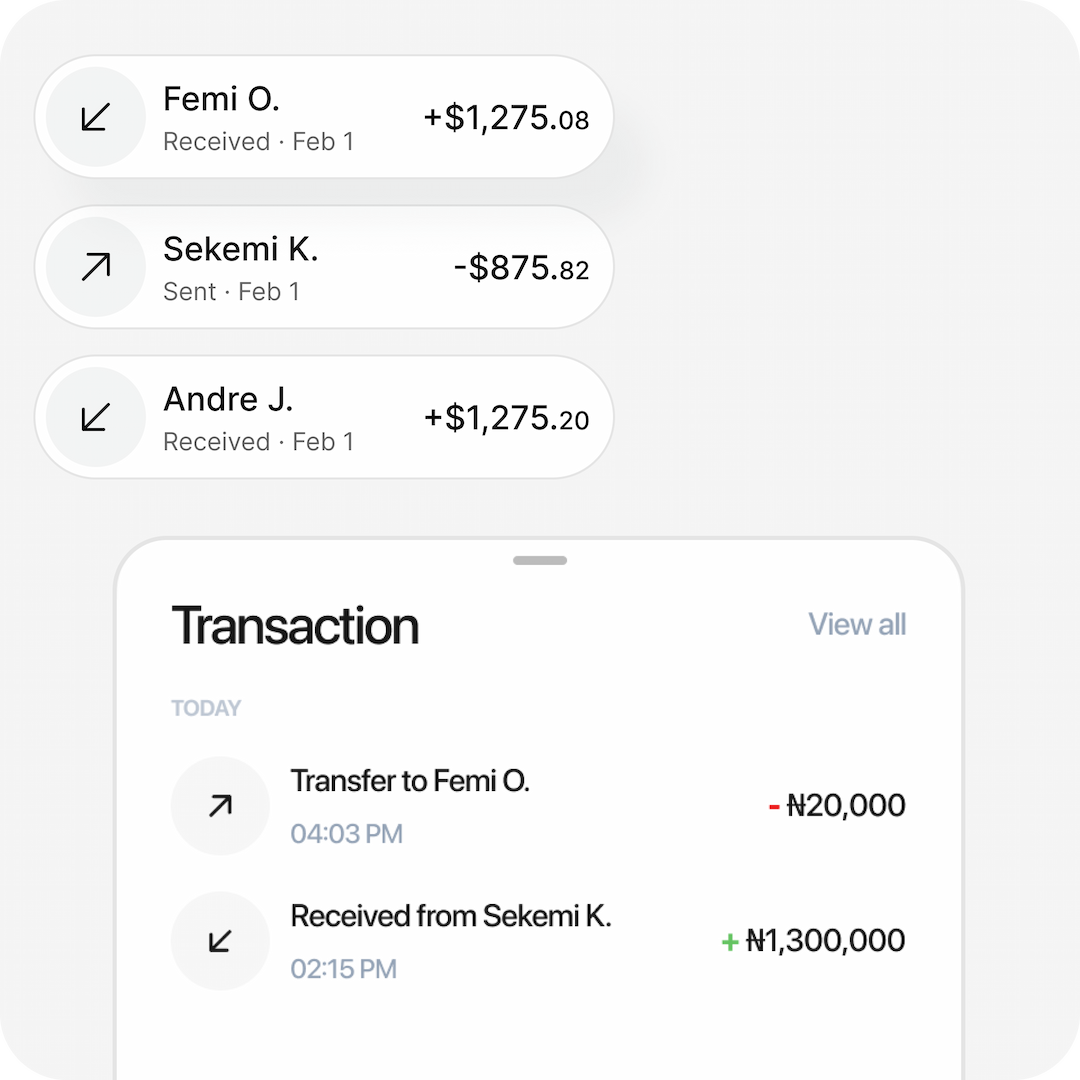The image size is (1080, 1080).
Task: Click the -₦20,000 amount
Action: [x=837, y=805]
